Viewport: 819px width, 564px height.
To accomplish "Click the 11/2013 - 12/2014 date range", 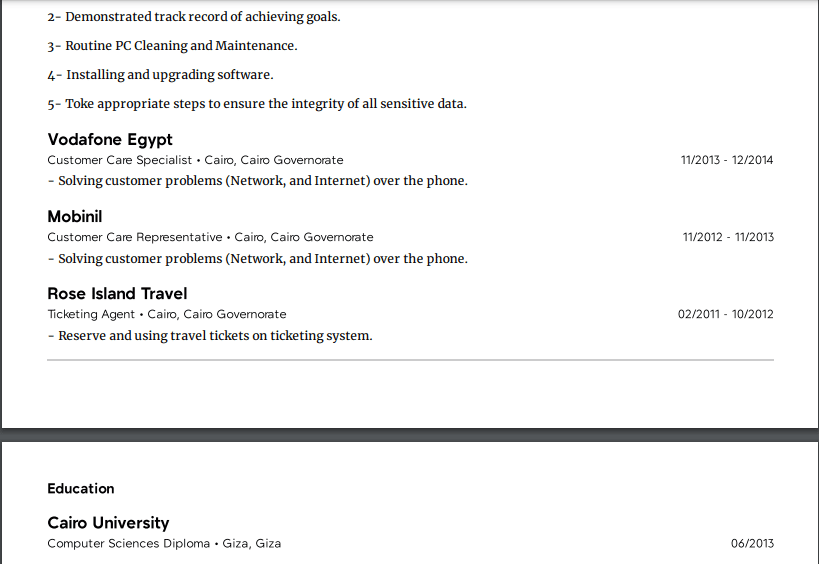I will (727, 160).
